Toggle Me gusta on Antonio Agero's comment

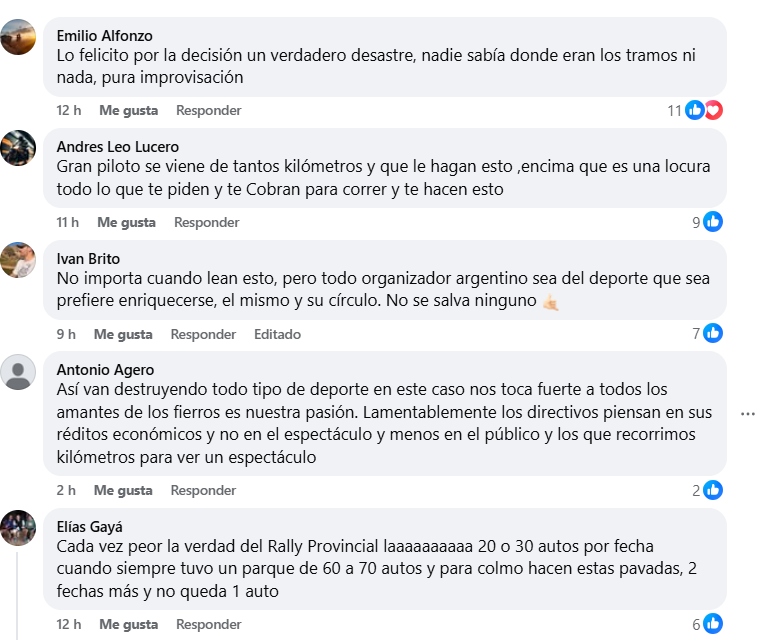pos(123,490)
